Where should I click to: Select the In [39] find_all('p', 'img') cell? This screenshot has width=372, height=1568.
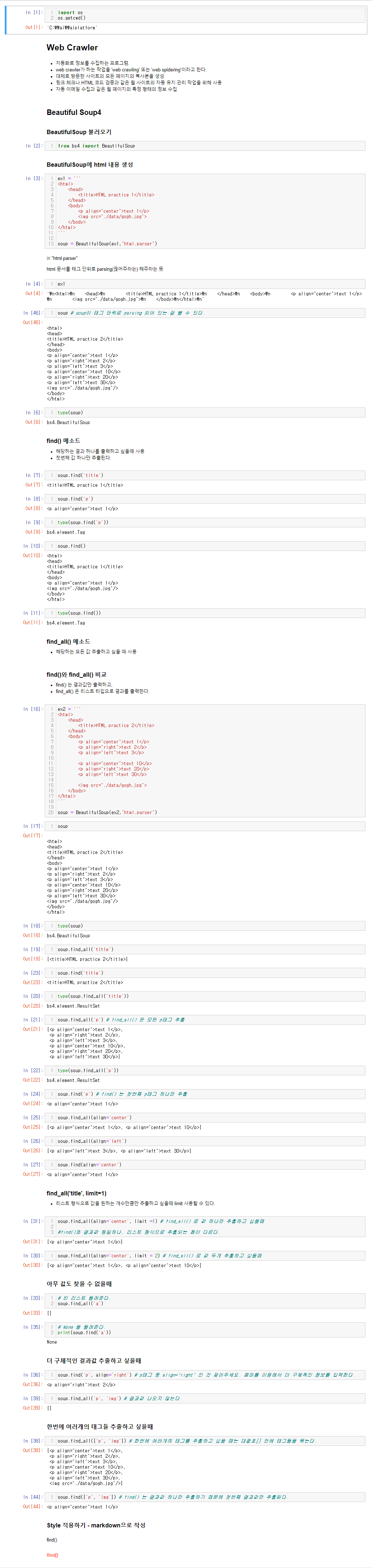pyautogui.click(x=205, y=1399)
